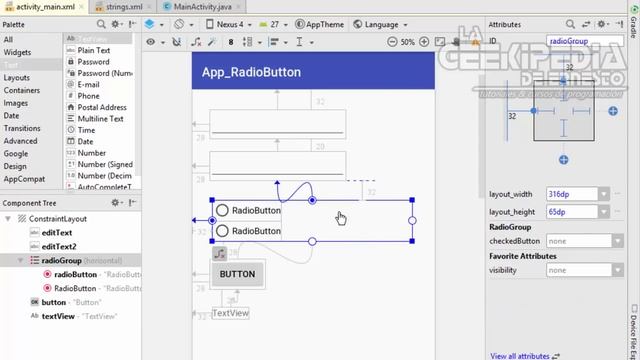Set default margins value 8
This screenshot has height=360, width=640.
(x=231, y=42)
